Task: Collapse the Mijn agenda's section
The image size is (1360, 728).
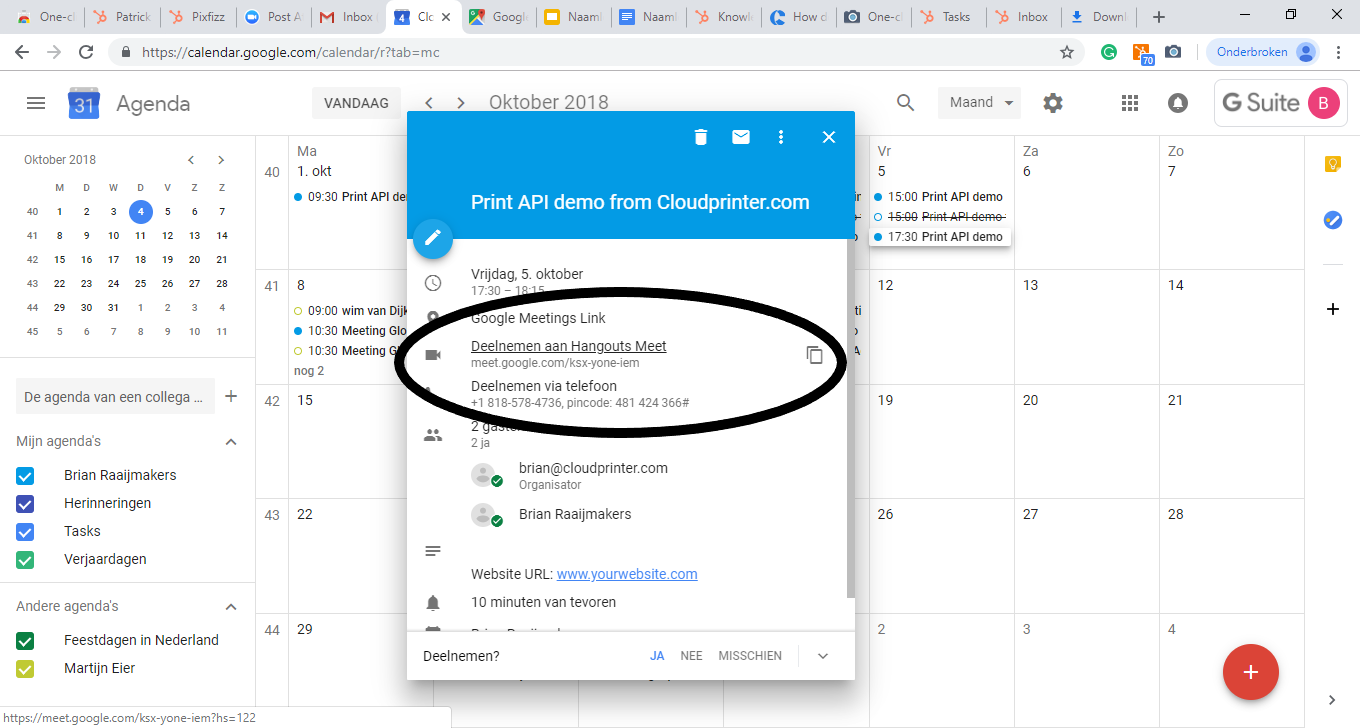Action: [231, 441]
